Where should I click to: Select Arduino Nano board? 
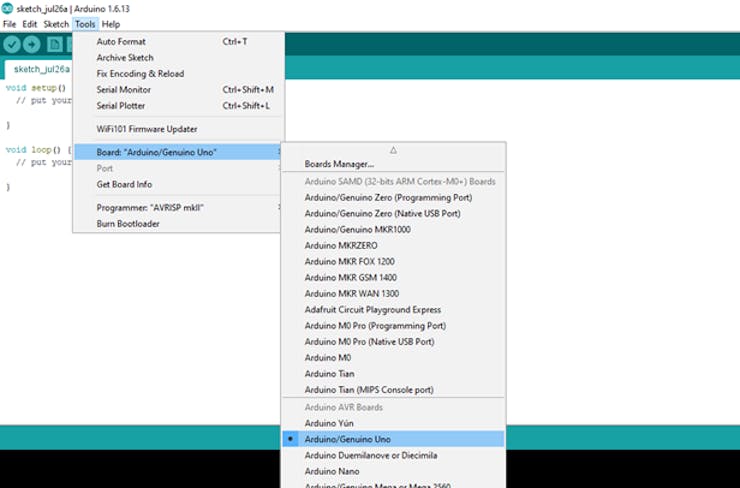pos(393,471)
